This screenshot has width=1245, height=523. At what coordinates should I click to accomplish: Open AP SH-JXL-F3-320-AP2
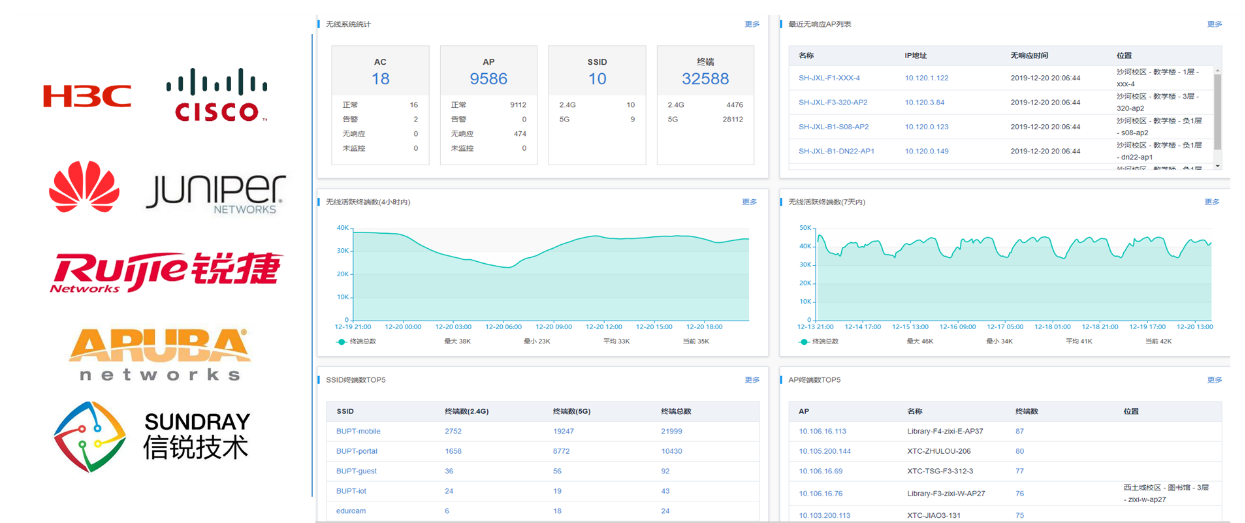832,102
